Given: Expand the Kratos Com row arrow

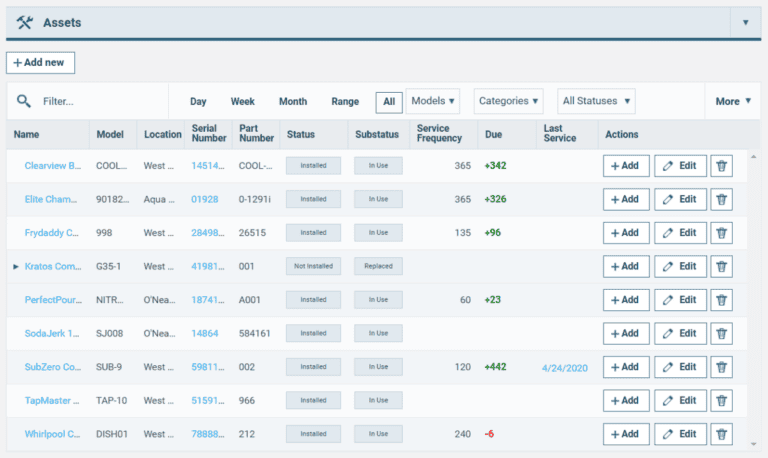Looking at the screenshot, I should coord(15,267).
